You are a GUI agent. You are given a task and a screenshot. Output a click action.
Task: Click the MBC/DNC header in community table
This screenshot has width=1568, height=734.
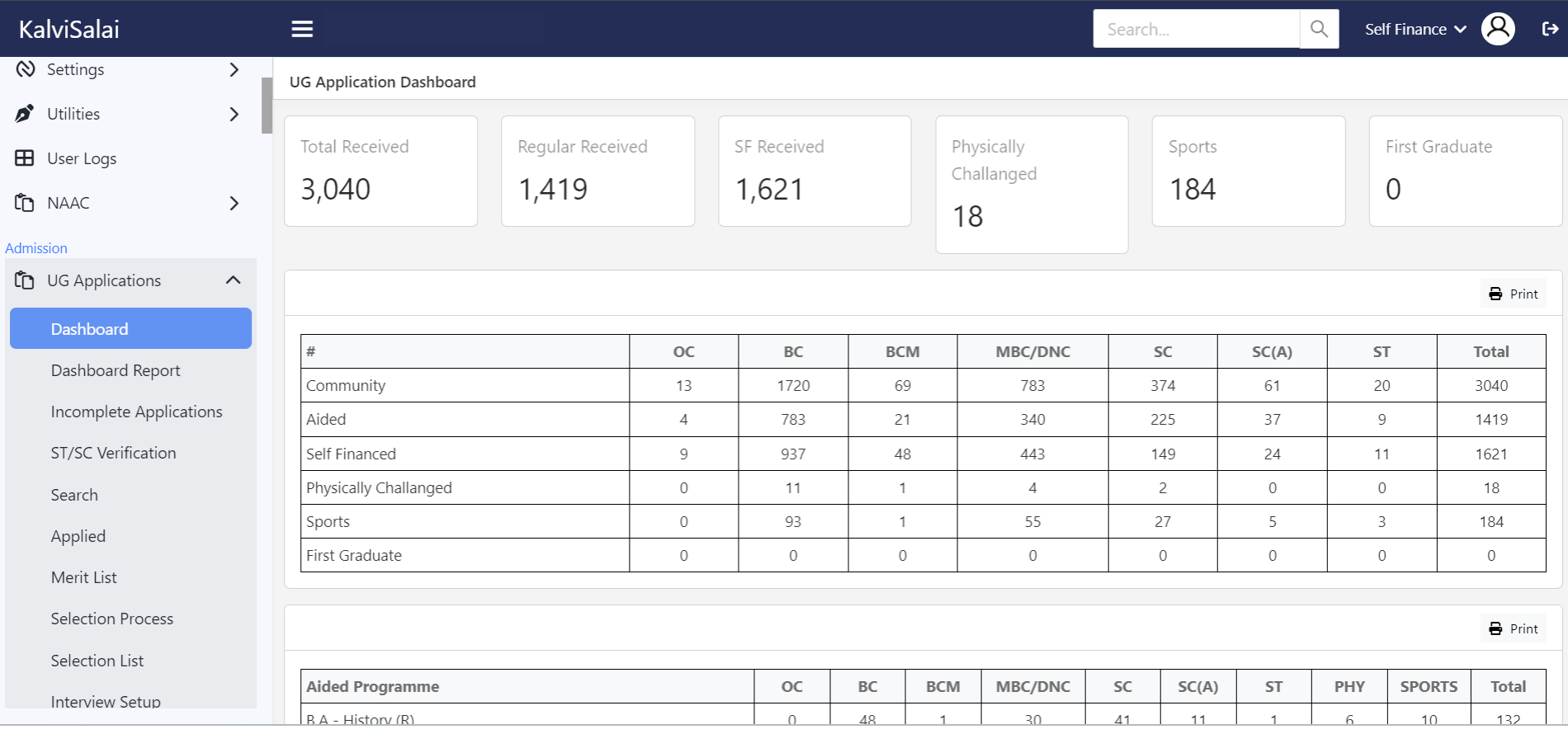[x=1032, y=351]
